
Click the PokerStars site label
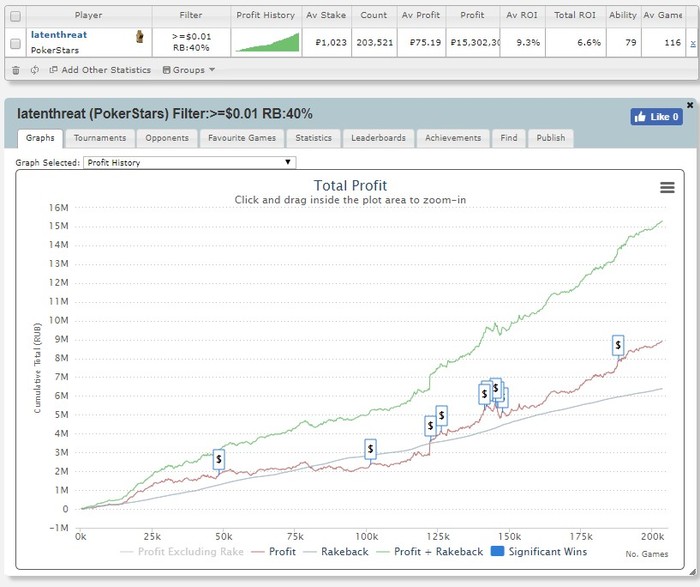[x=55, y=50]
